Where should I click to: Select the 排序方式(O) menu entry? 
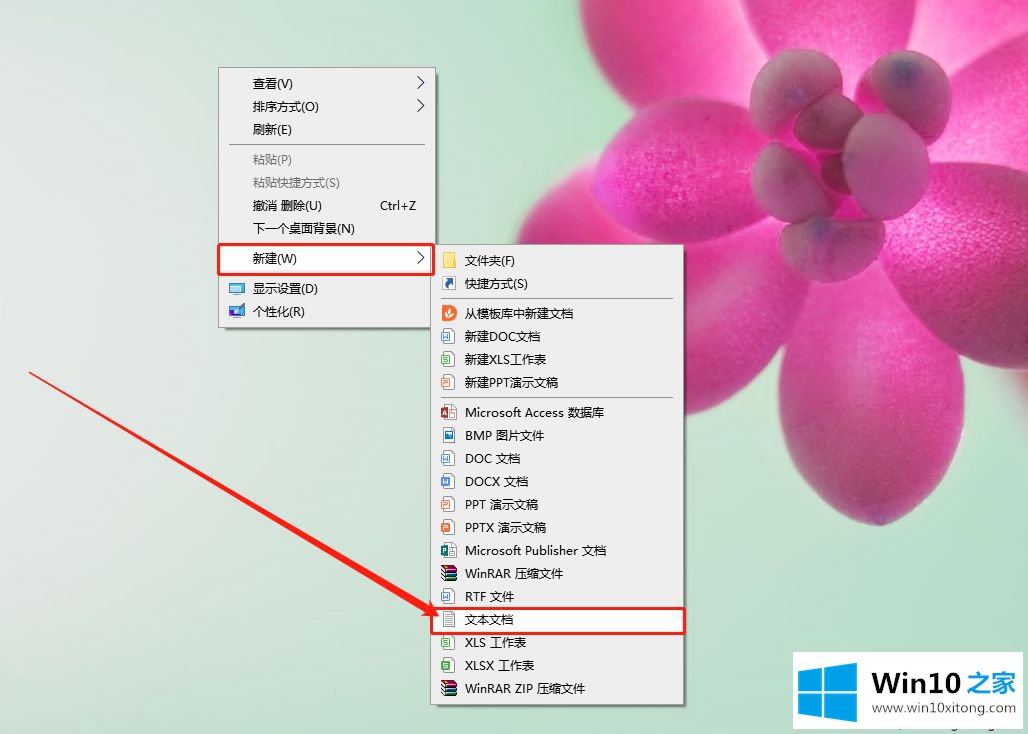[x=326, y=106]
